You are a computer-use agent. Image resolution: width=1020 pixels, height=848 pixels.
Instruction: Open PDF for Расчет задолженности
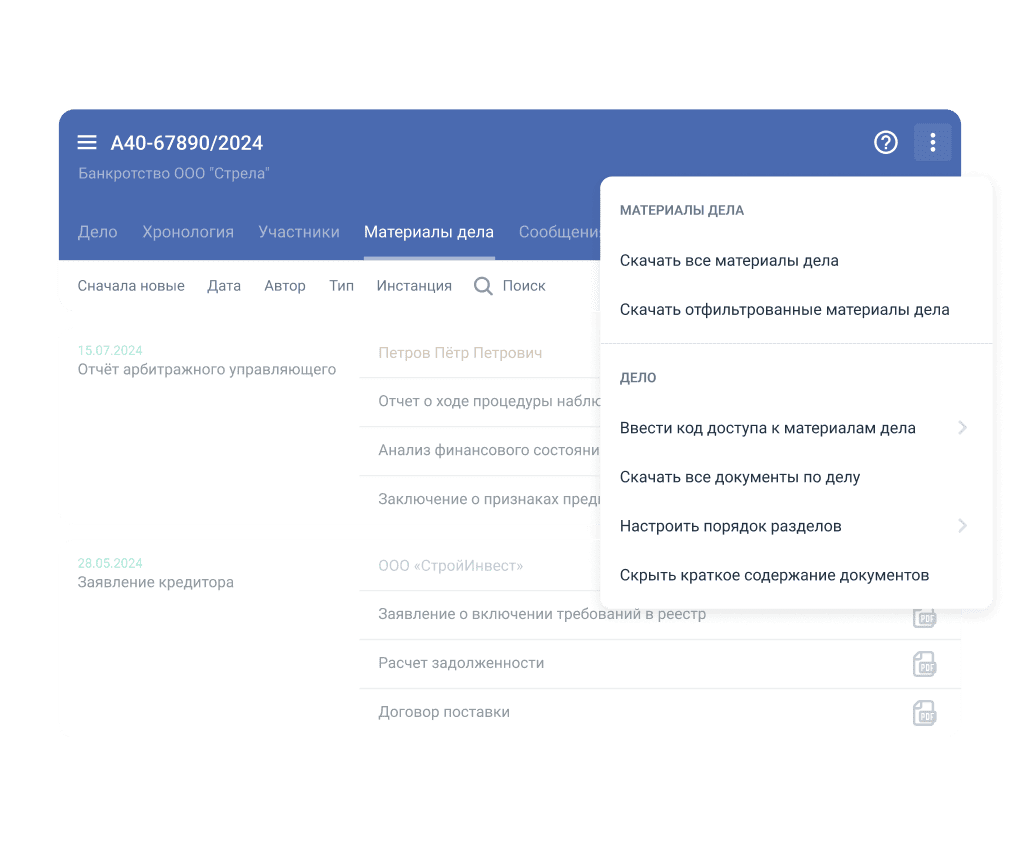[x=924, y=664]
